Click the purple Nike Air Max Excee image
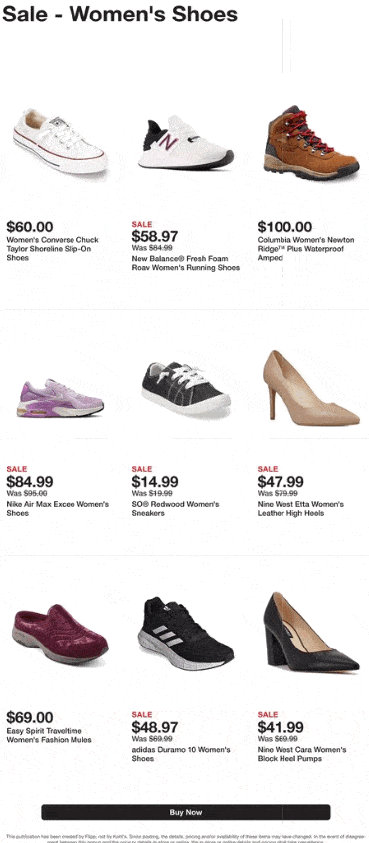The width and height of the screenshot is (369, 843). pos(60,398)
